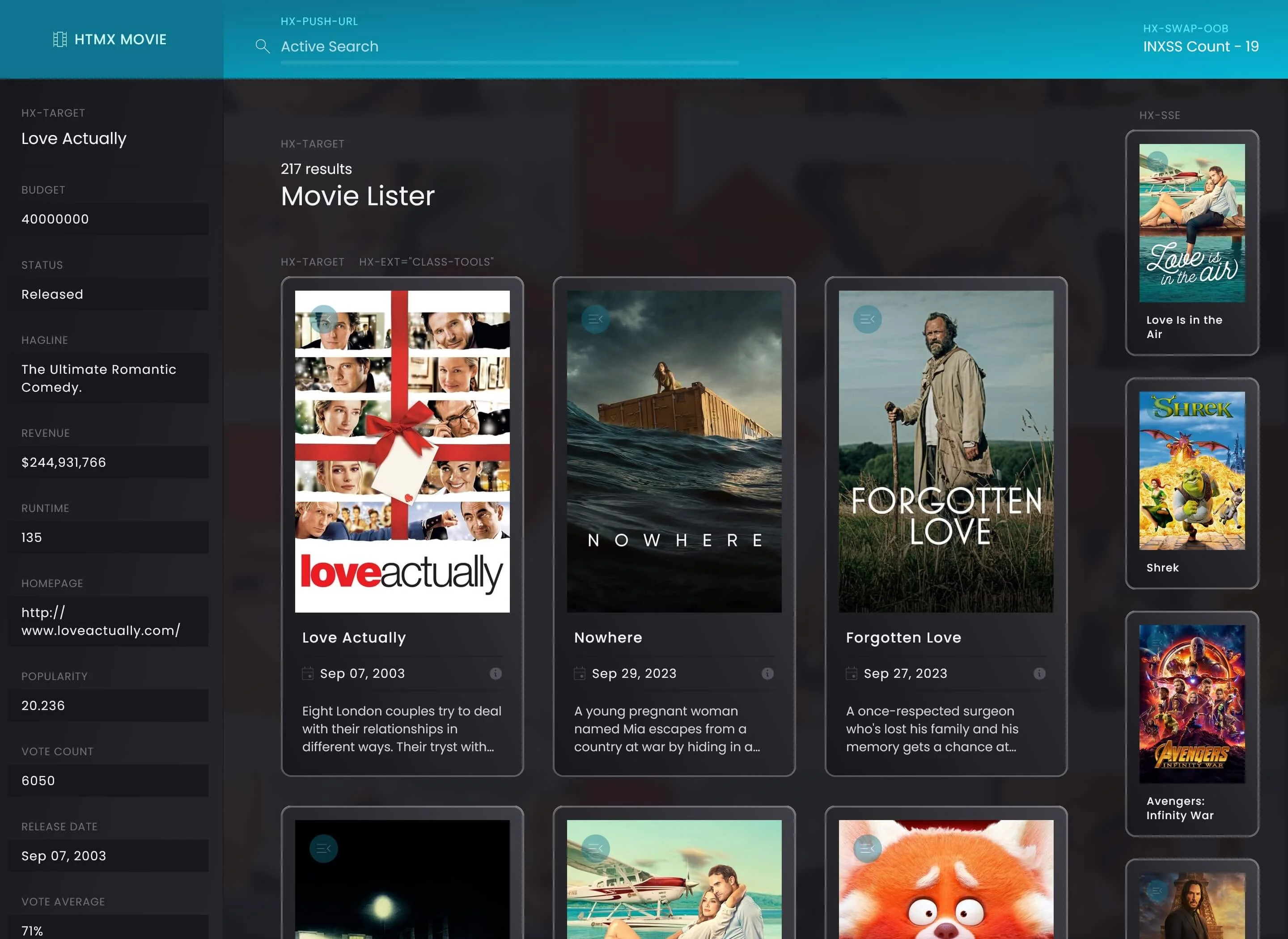Image resolution: width=1288 pixels, height=939 pixels.
Task: Click the Movie Lister heading
Action: [357, 196]
